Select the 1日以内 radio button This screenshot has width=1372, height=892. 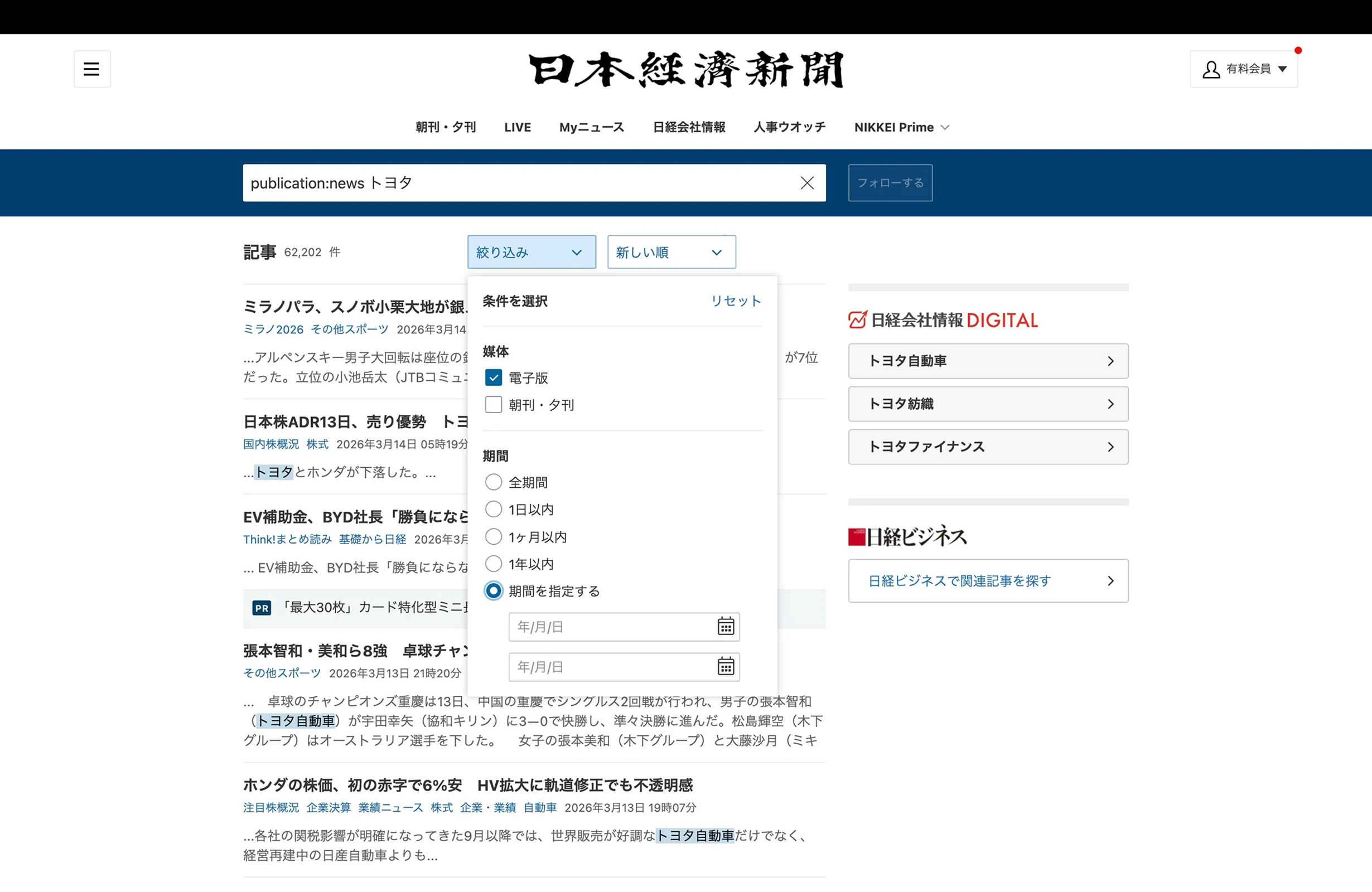[494, 510]
